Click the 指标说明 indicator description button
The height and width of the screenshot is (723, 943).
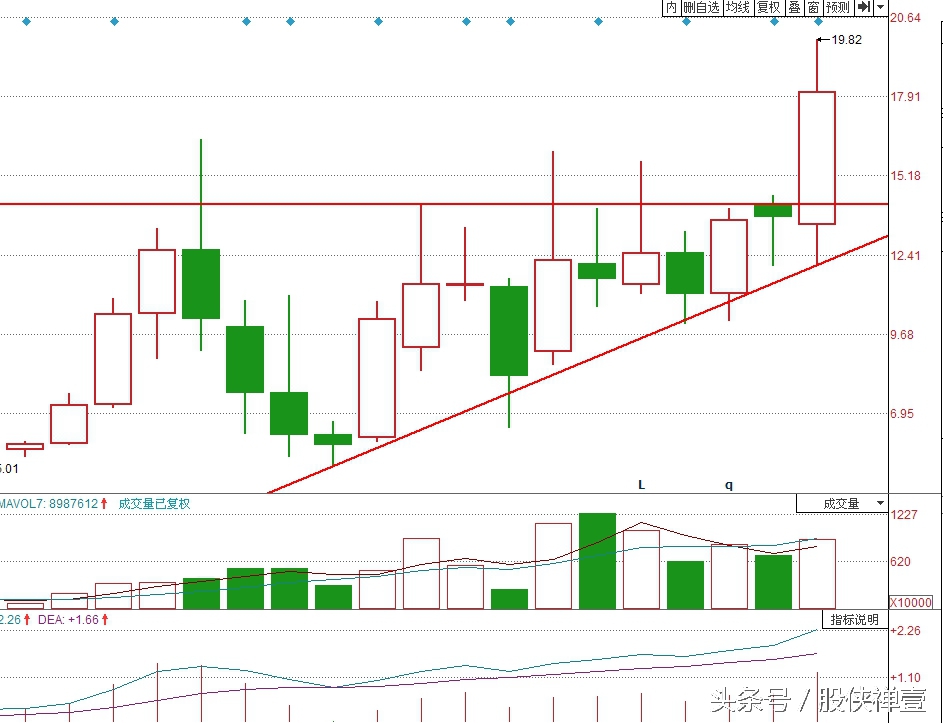[854, 619]
